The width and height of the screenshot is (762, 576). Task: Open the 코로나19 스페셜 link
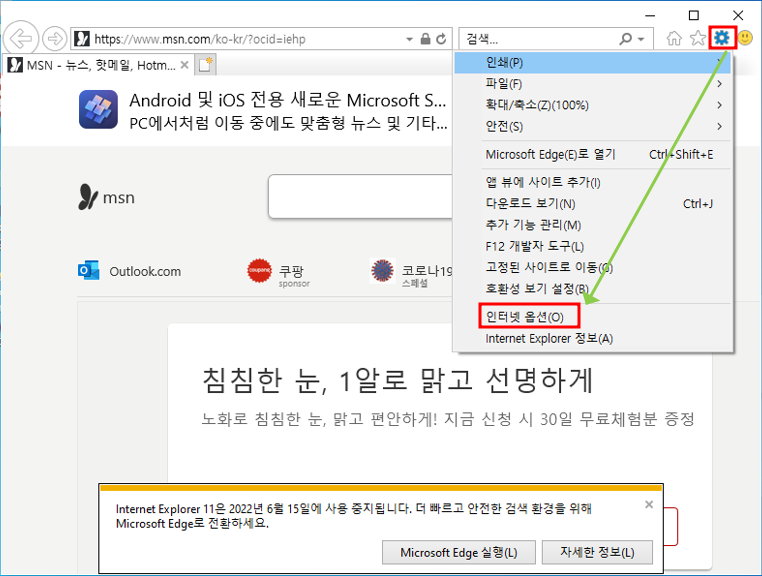[x=427, y=276]
